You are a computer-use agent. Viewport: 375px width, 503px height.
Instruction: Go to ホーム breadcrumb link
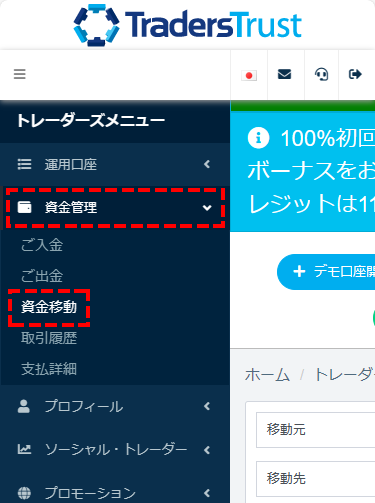[267, 375]
